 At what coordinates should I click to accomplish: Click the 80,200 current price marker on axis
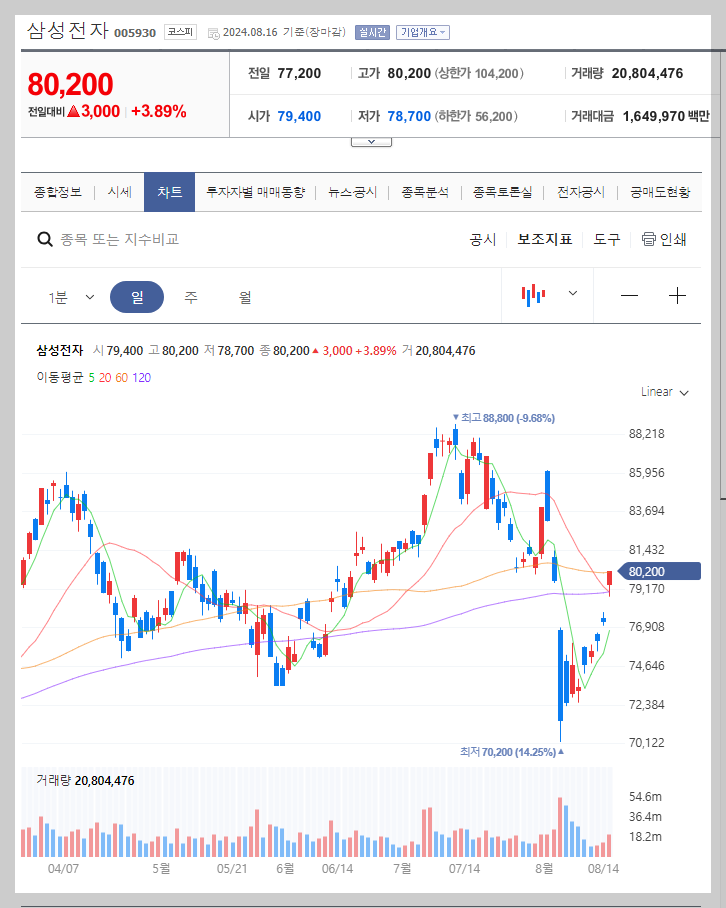[x=659, y=572]
